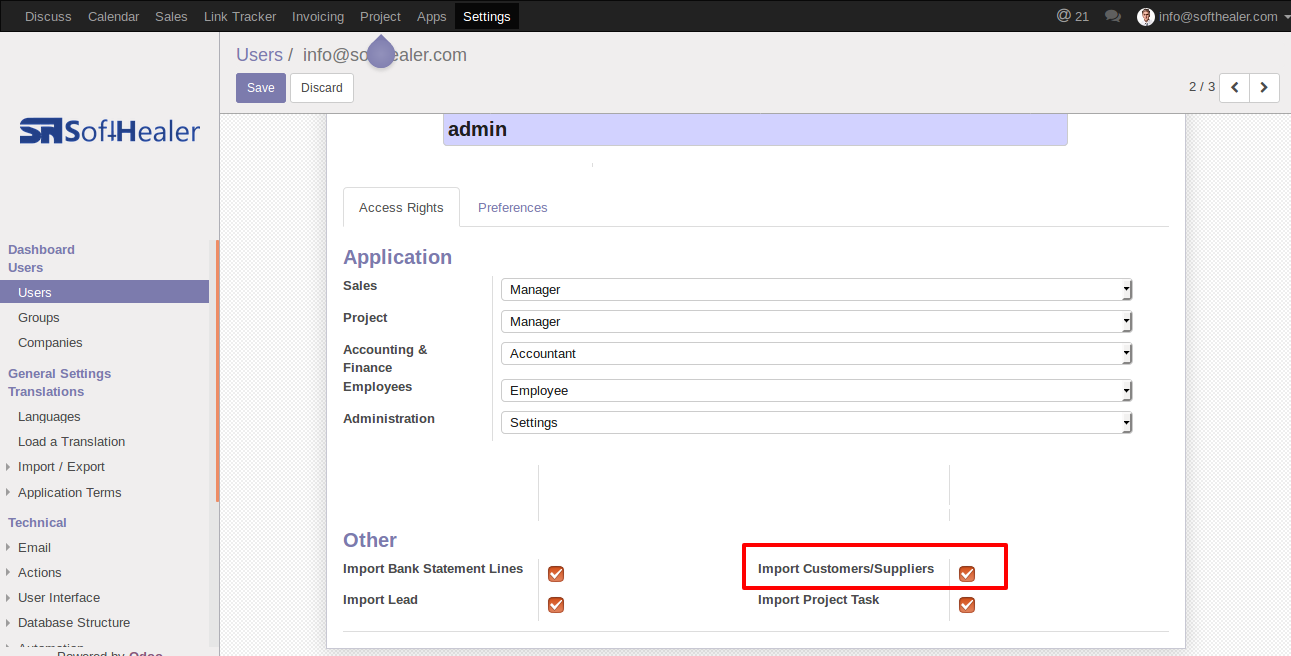The image size is (1291, 656).
Task: Open the Sales access level dropdown
Action: coord(816,290)
